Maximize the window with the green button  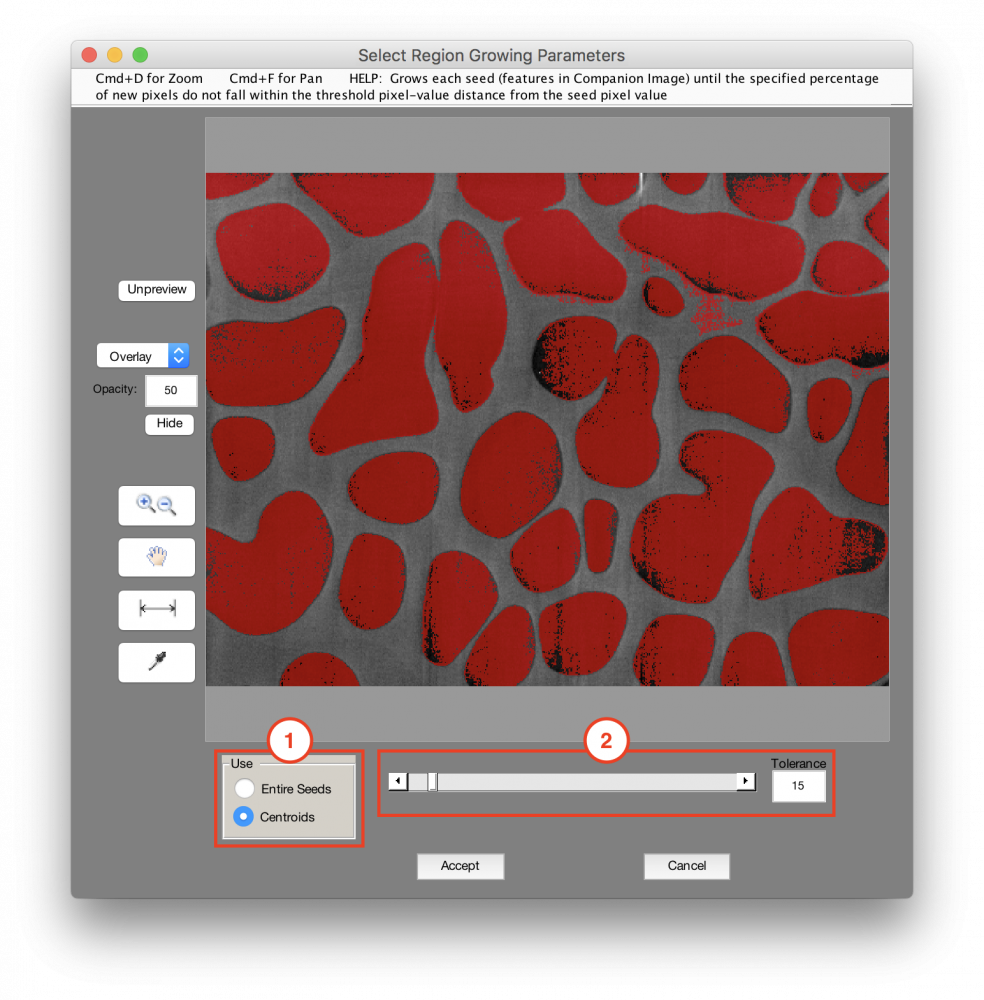140,55
